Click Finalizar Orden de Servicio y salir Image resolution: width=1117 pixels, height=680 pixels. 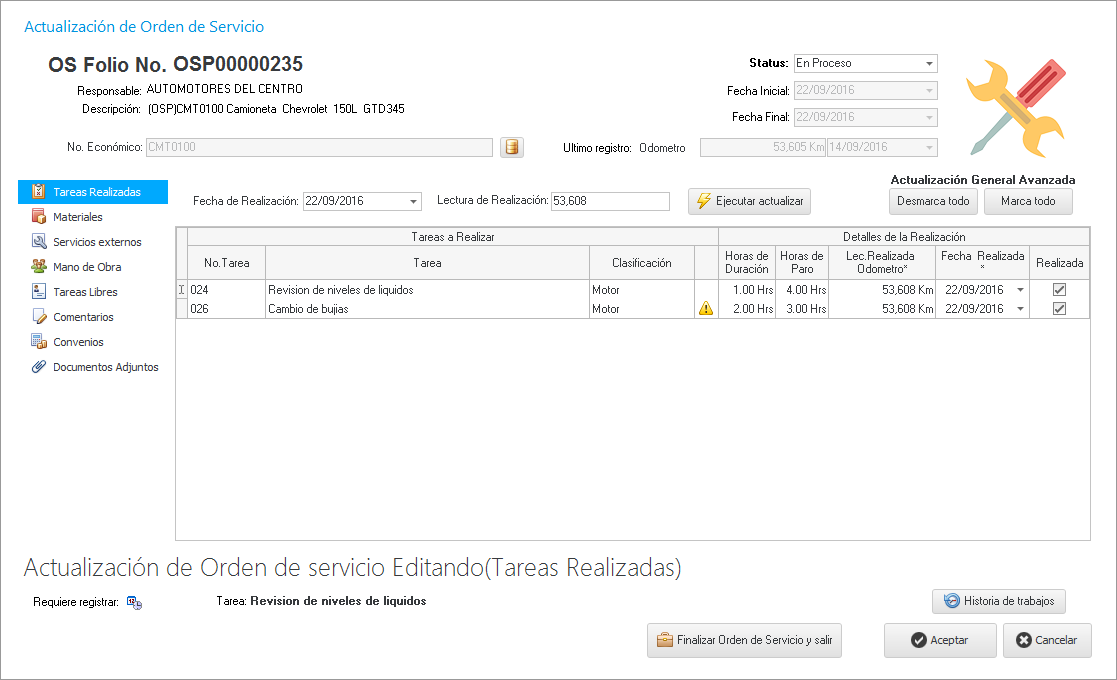click(744, 640)
